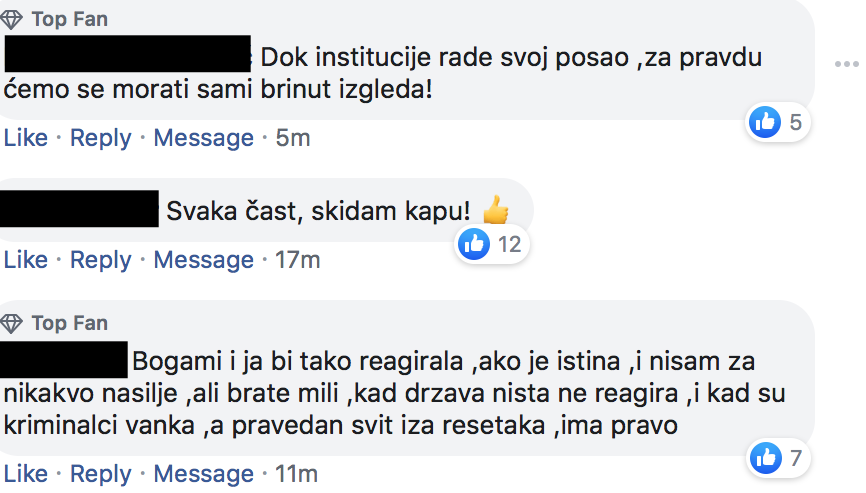Open the 11m timestamp link
This screenshot has height=493, width=866.
pyautogui.click(x=297, y=474)
